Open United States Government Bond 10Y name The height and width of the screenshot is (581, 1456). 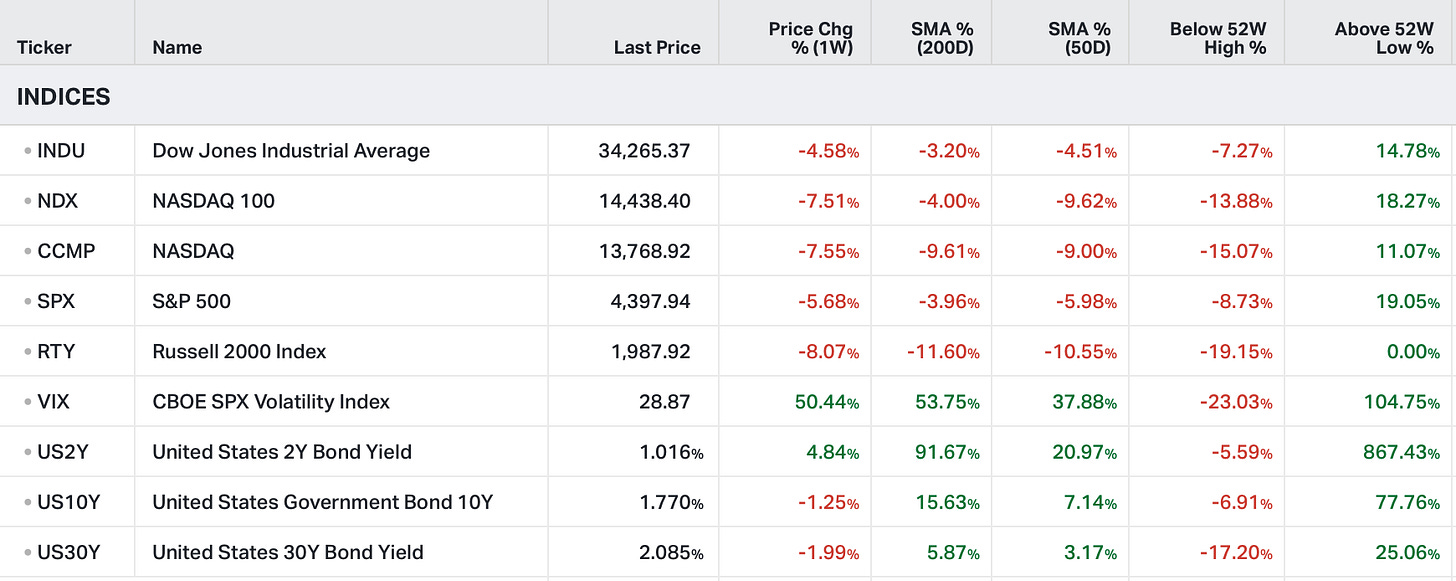coord(323,501)
